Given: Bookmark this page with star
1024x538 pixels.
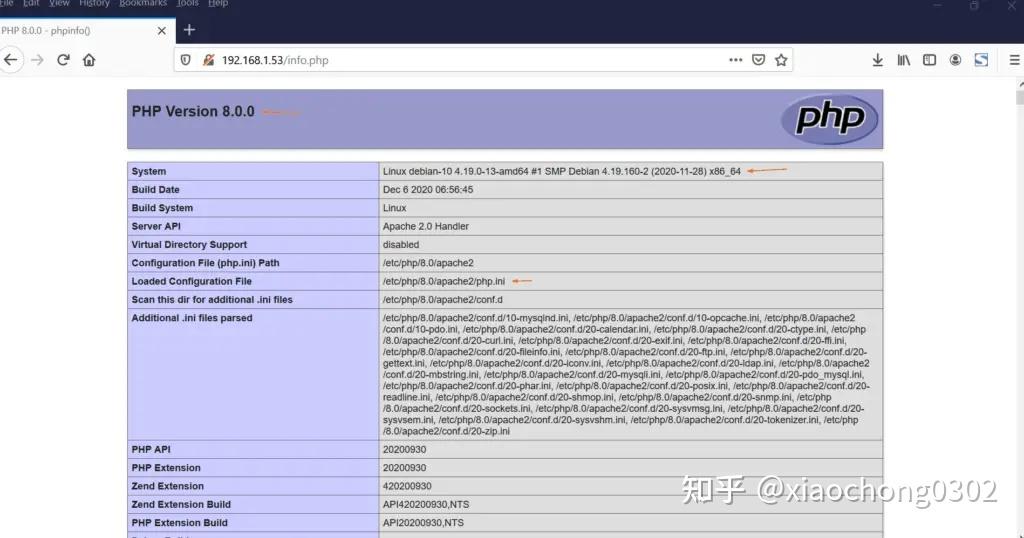Looking at the screenshot, I should [x=781, y=60].
